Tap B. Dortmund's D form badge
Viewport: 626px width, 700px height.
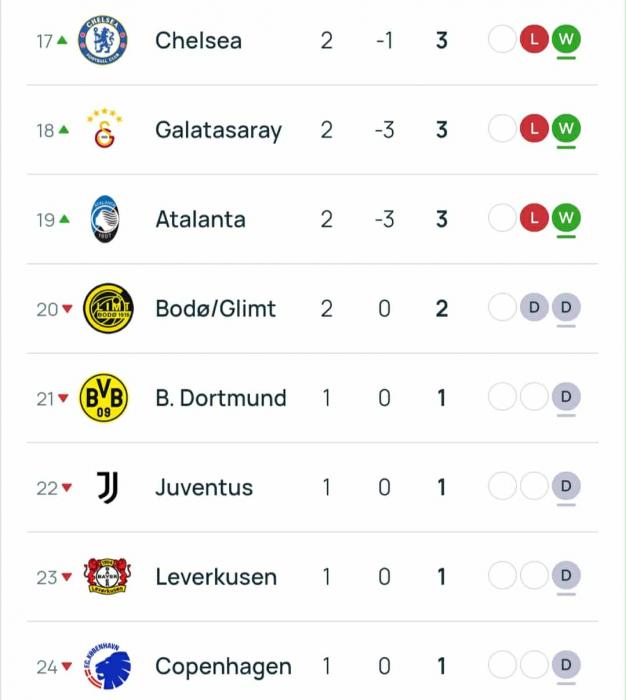[566, 397]
